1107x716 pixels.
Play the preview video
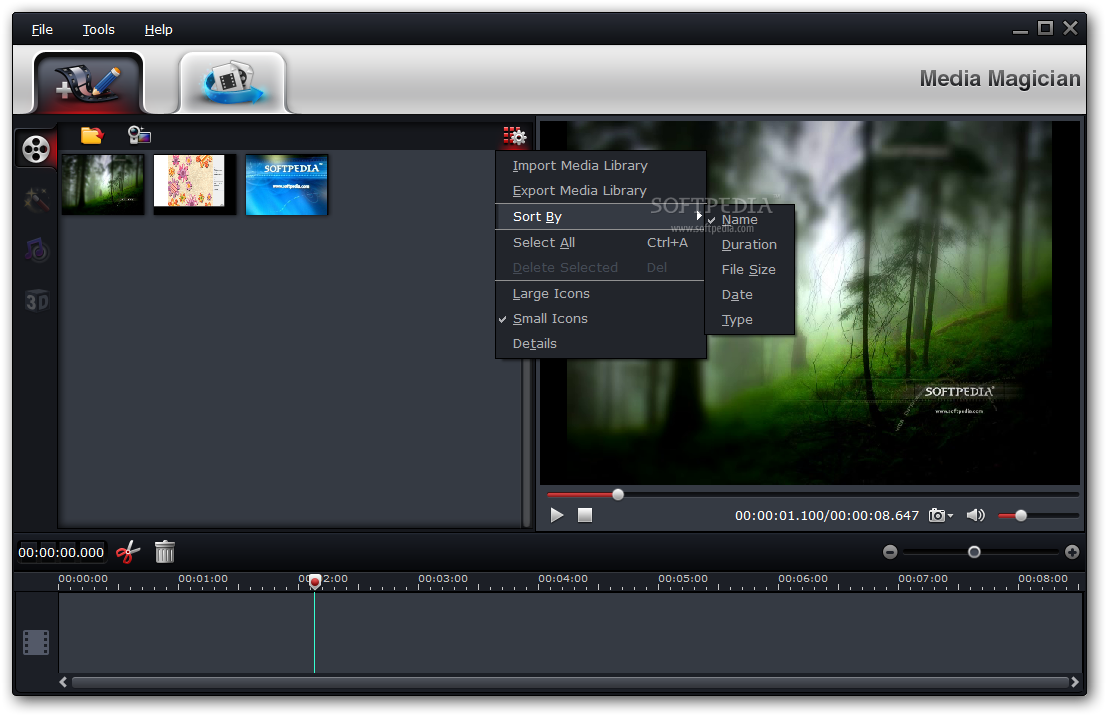pos(557,515)
